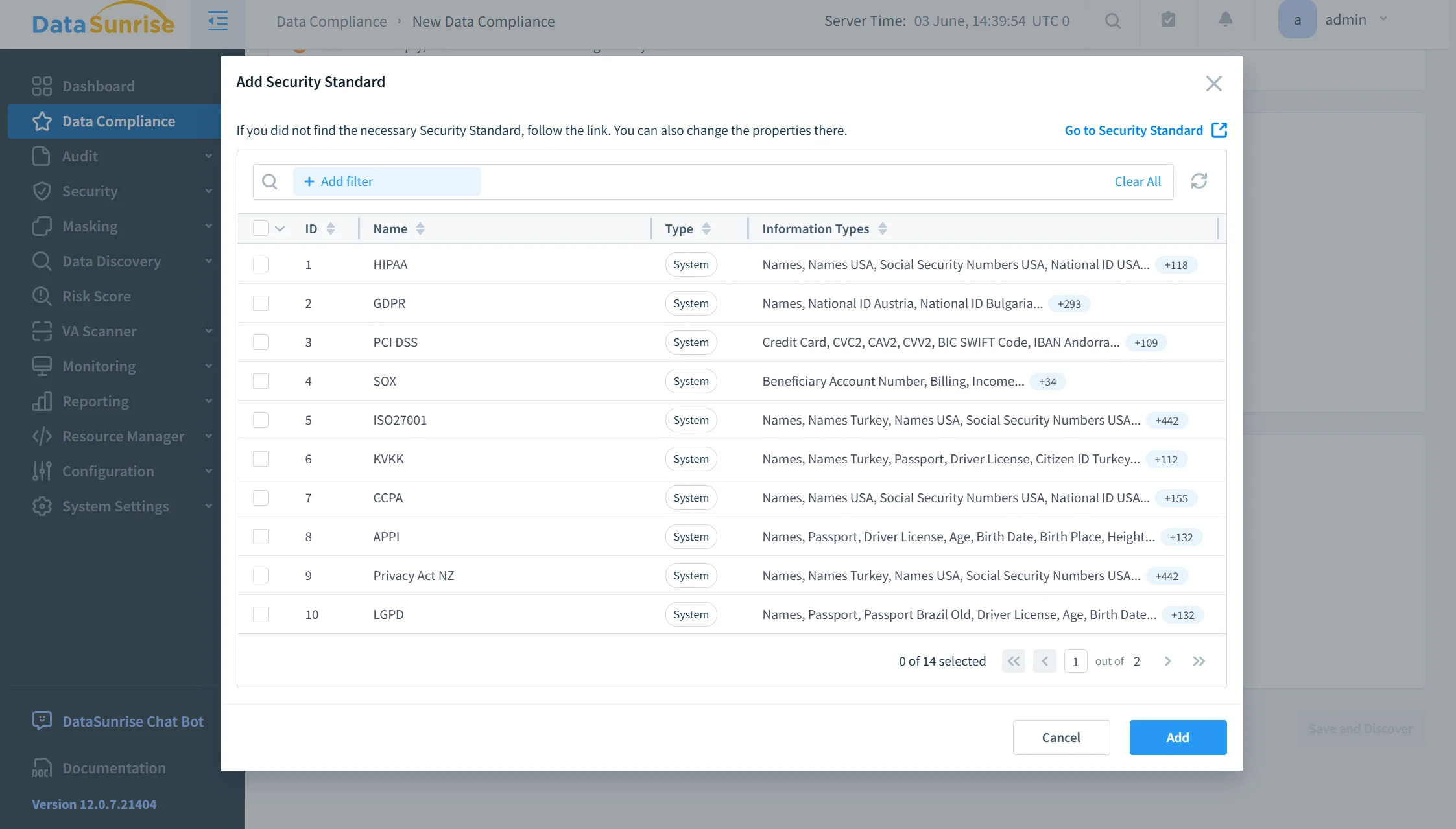The image size is (1456, 829).
Task: Jump to the first page of results
Action: (1014, 661)
